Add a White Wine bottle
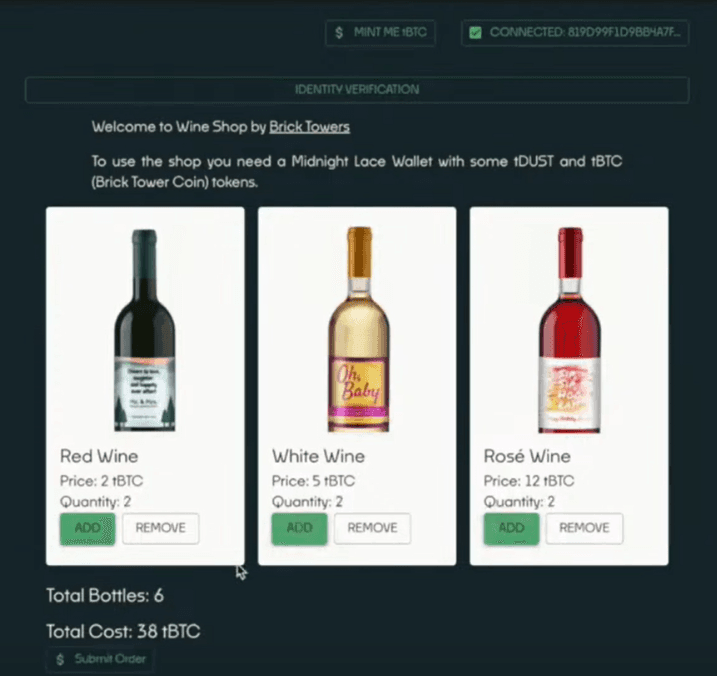Screen dimensions: 717x677 [300, 528]
